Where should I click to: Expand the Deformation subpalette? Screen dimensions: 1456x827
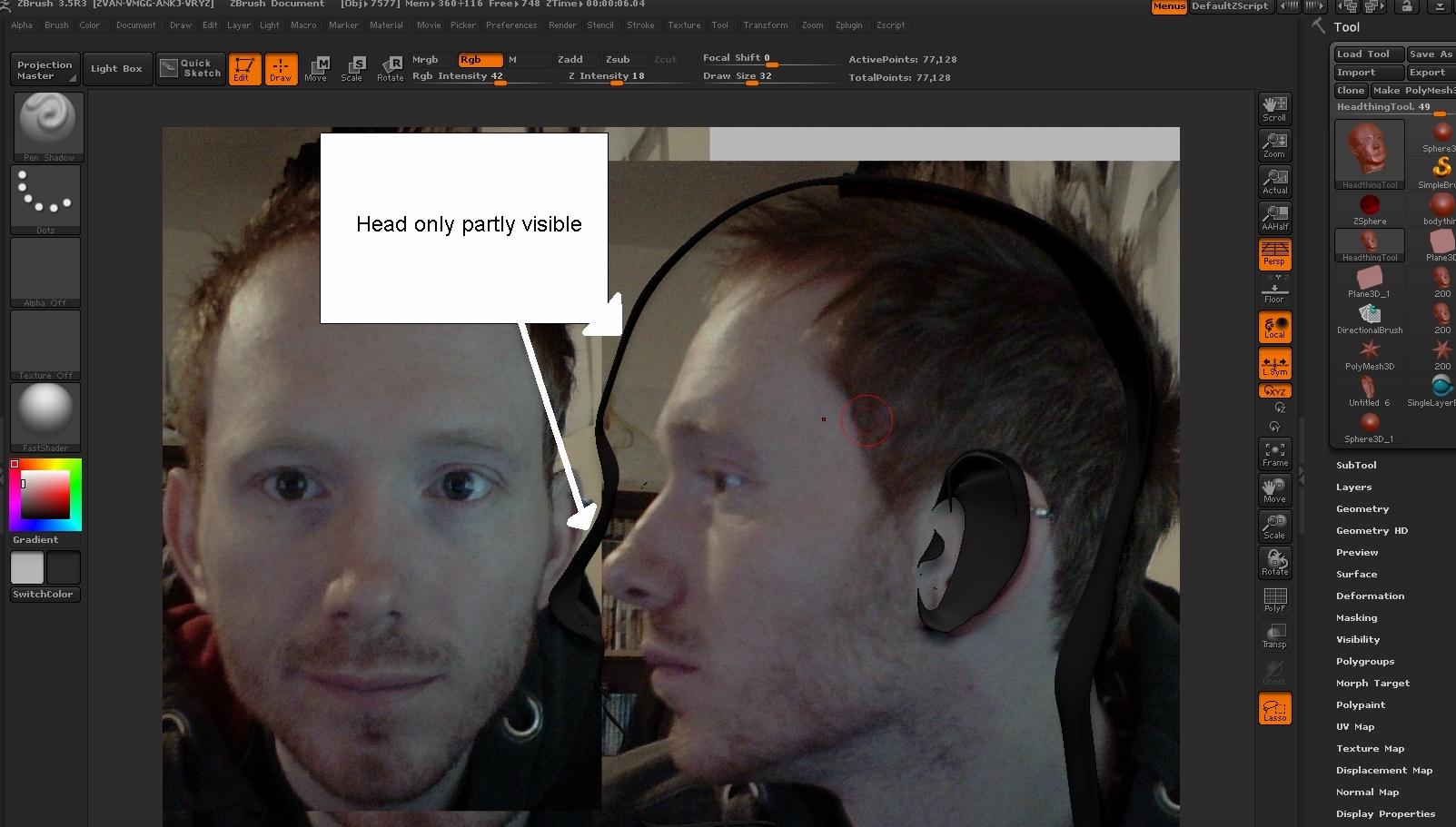pyautogui.click(x=1370, y=596)
